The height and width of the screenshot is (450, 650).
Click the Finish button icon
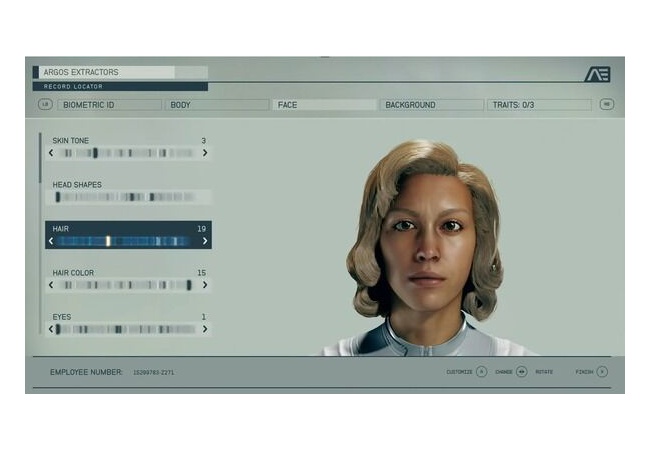602,372
